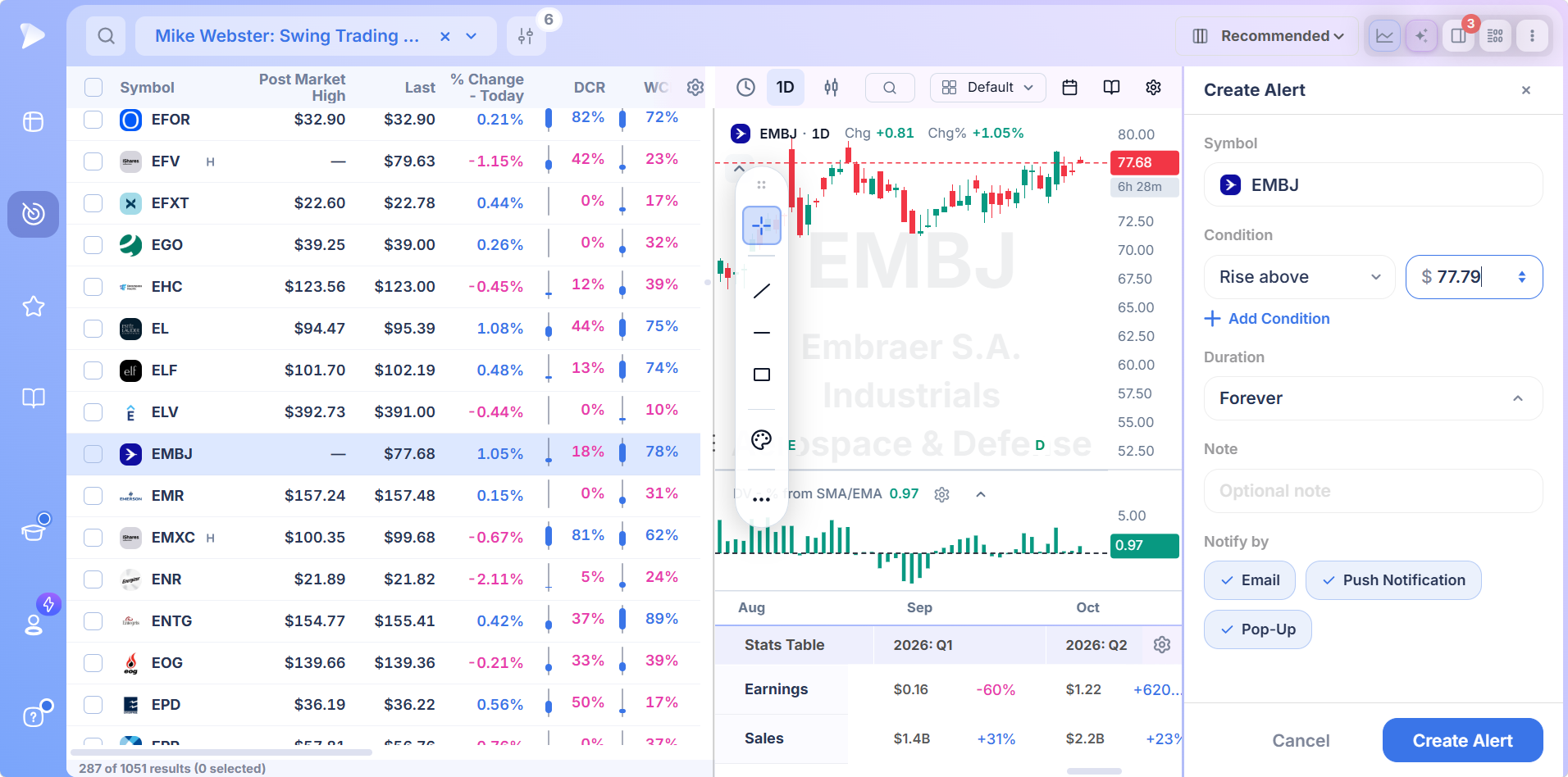Viewport: 1568px width, 777px height.
Task: Sort by the DCR column header
Action: 589,88
